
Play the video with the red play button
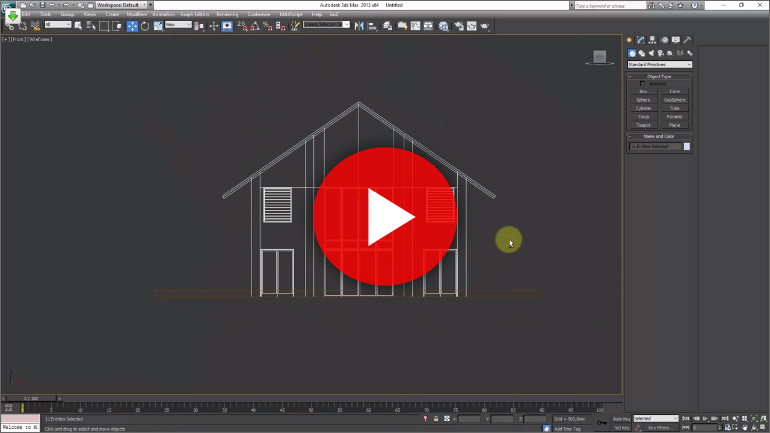pyautogui.click(x=385, y=216)
